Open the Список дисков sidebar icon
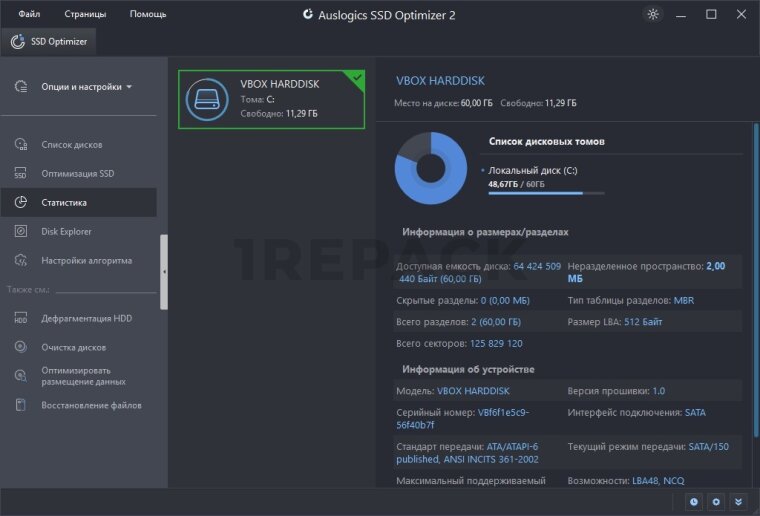 [21, 145]
